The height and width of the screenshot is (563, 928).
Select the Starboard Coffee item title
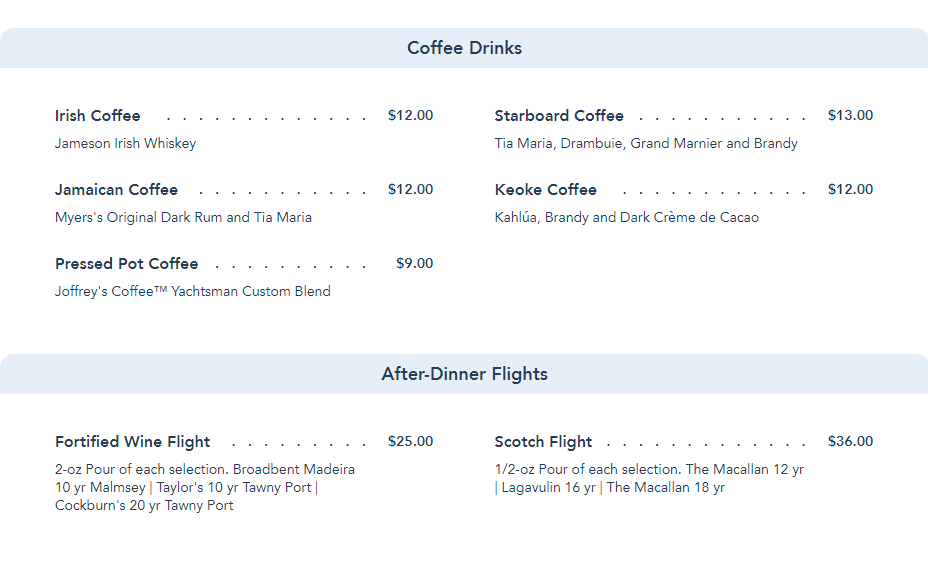pos(559,115)
